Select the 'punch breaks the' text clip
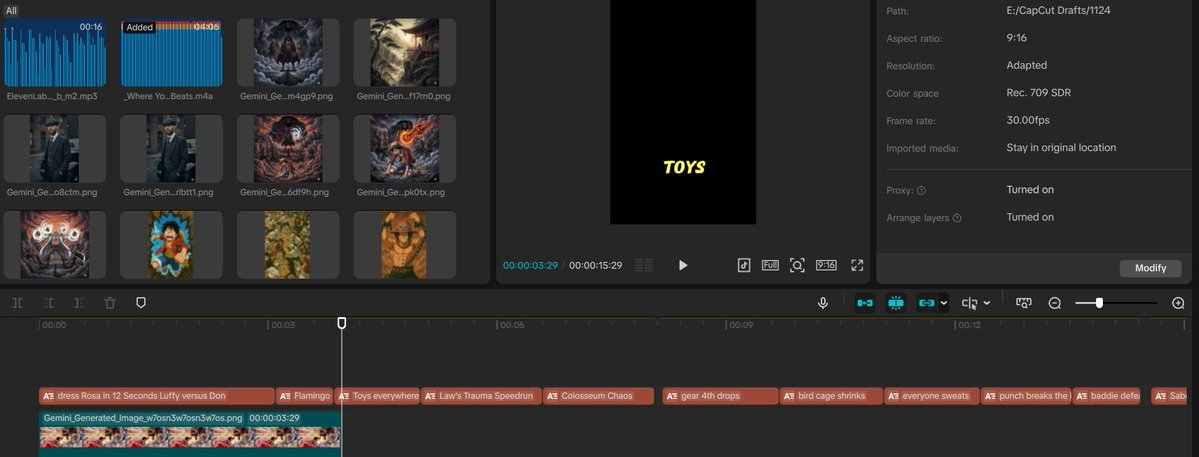The image size is (1199, 457). point(1026,396)
